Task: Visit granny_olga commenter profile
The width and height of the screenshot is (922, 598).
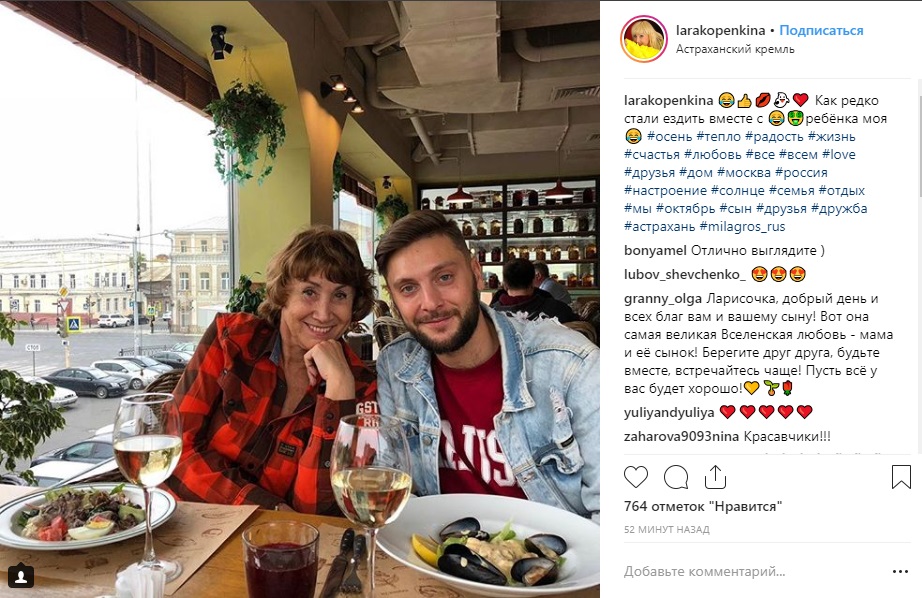Action: tap(663, 299)
